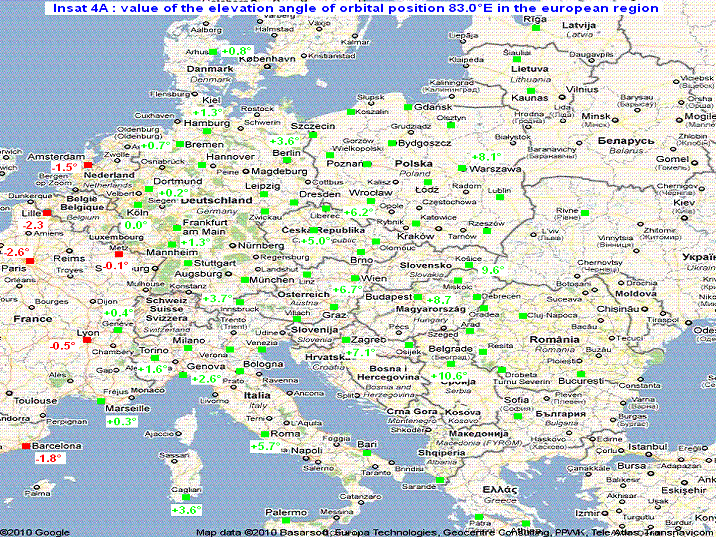Click the ©2010 Google copyright text
Screen dimensions: 716x537
pyautogui.click(x=35, y=531)
